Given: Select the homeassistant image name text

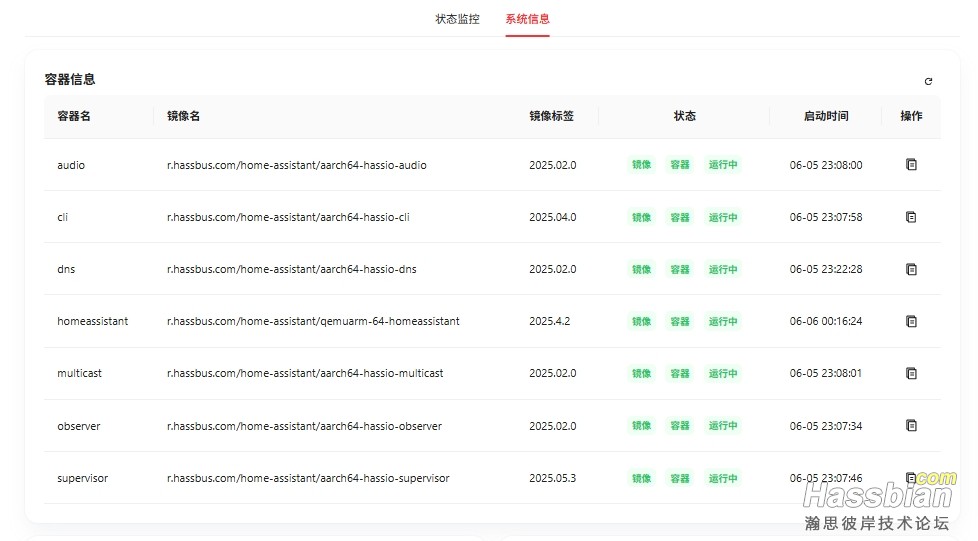Looking at the screenshot, I should pyautogui.click(x=313, y=321).
